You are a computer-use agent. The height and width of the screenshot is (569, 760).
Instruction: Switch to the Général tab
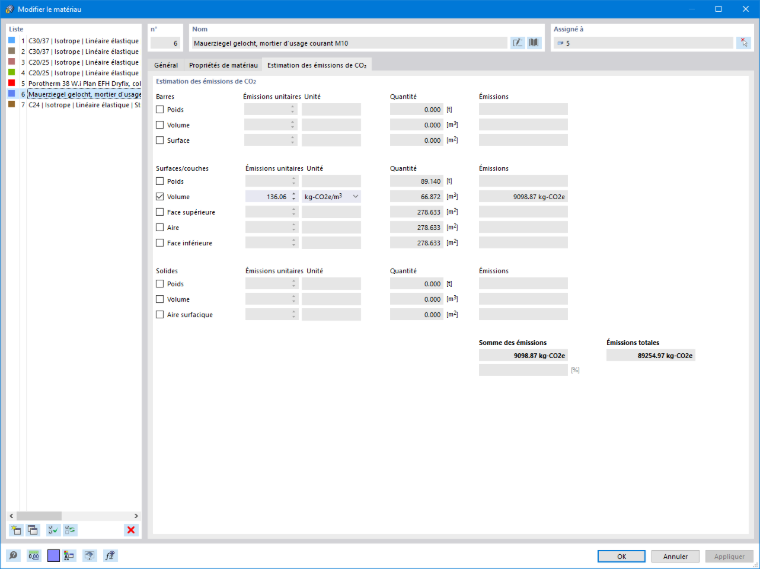point(166,65)
